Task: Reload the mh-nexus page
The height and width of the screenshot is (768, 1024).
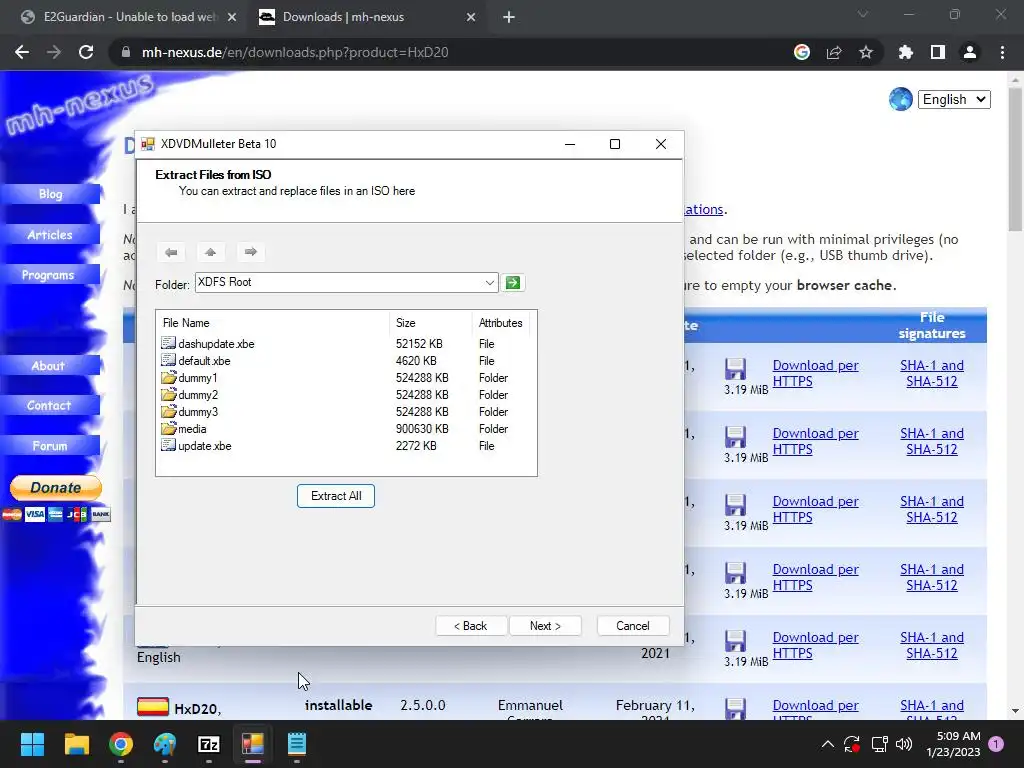Action: [x=86, y=52]
